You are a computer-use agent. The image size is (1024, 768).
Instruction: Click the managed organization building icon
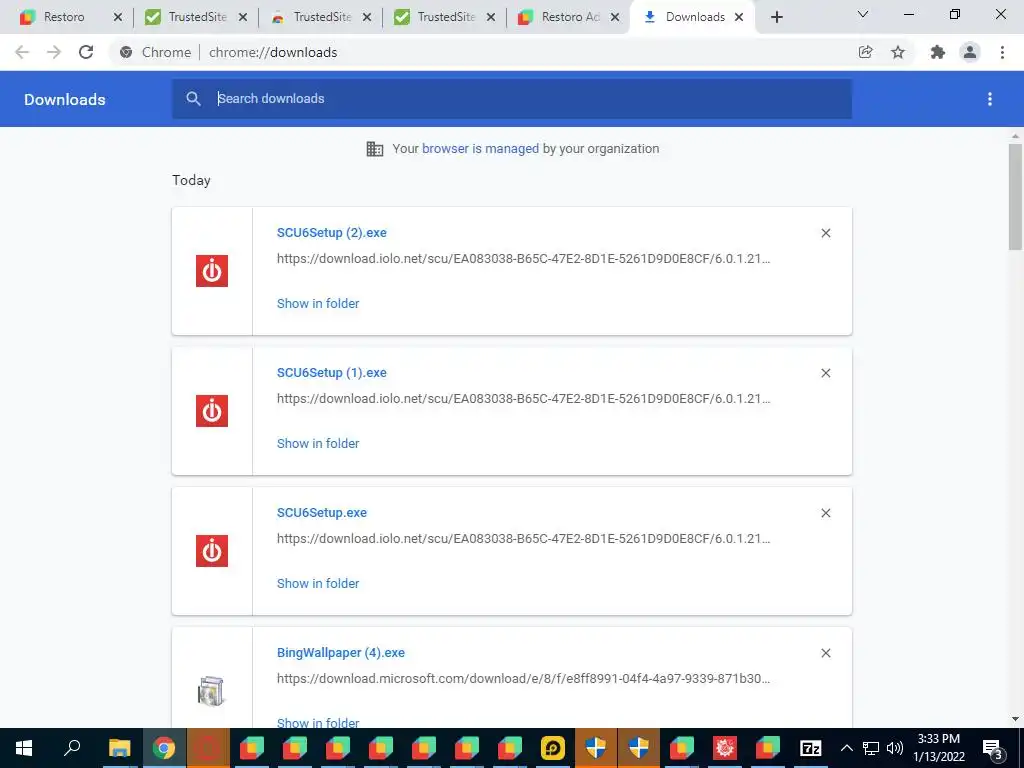[375, 149]
